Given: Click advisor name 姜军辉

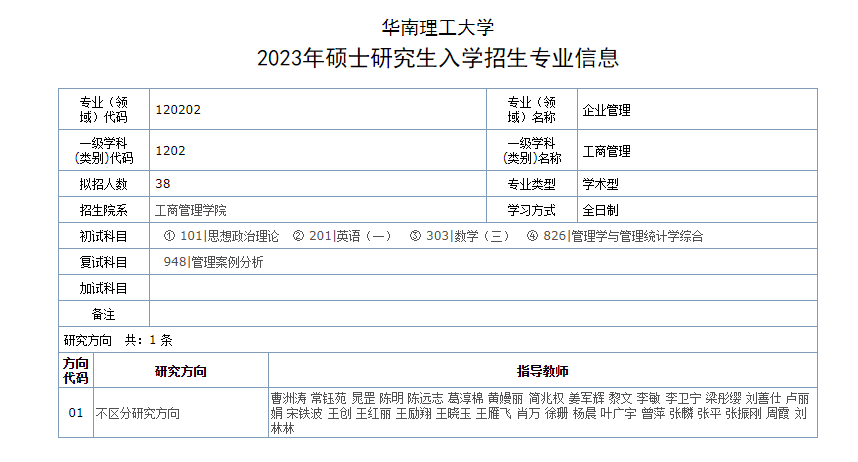Looking at the screenshot, I should [x=586, y=398].
